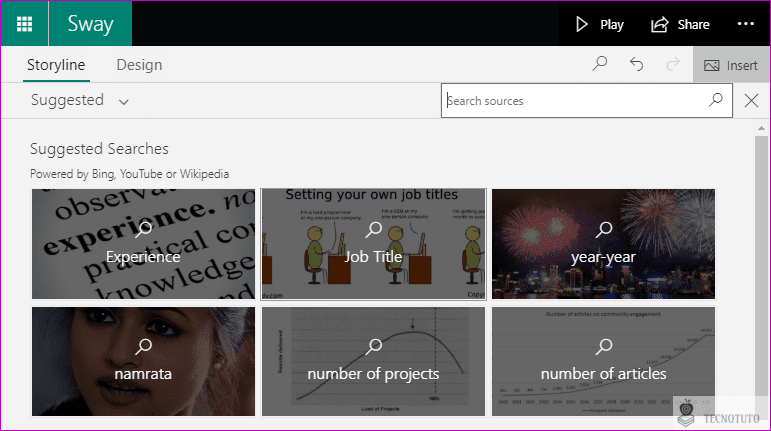Open the Share options

(x=681, y=24)
